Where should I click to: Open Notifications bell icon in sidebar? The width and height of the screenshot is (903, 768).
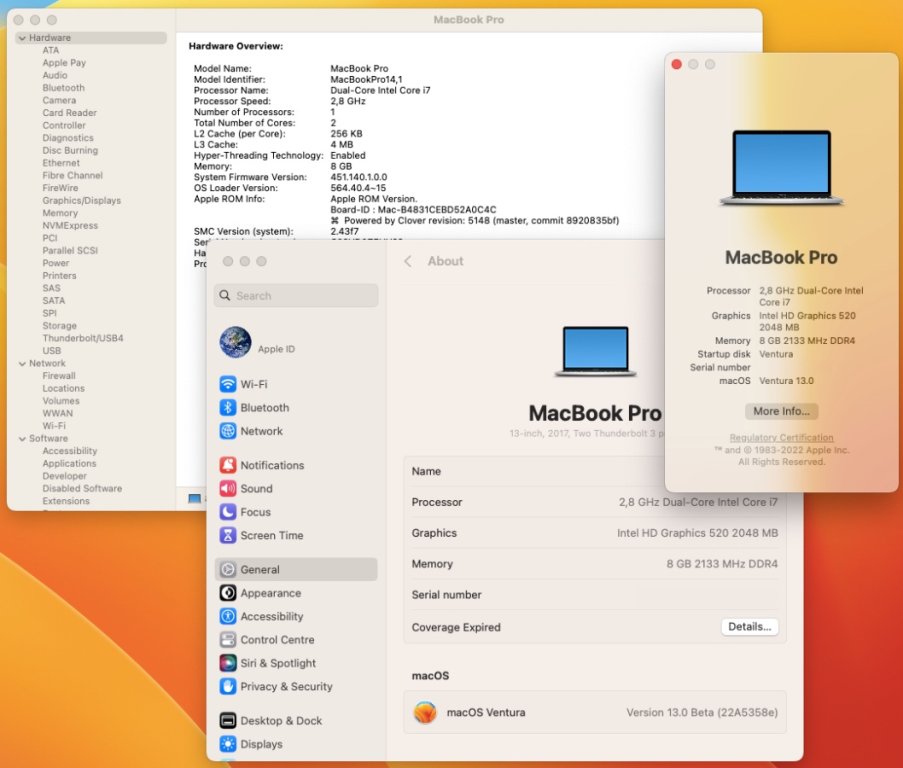tap(228, 465)
